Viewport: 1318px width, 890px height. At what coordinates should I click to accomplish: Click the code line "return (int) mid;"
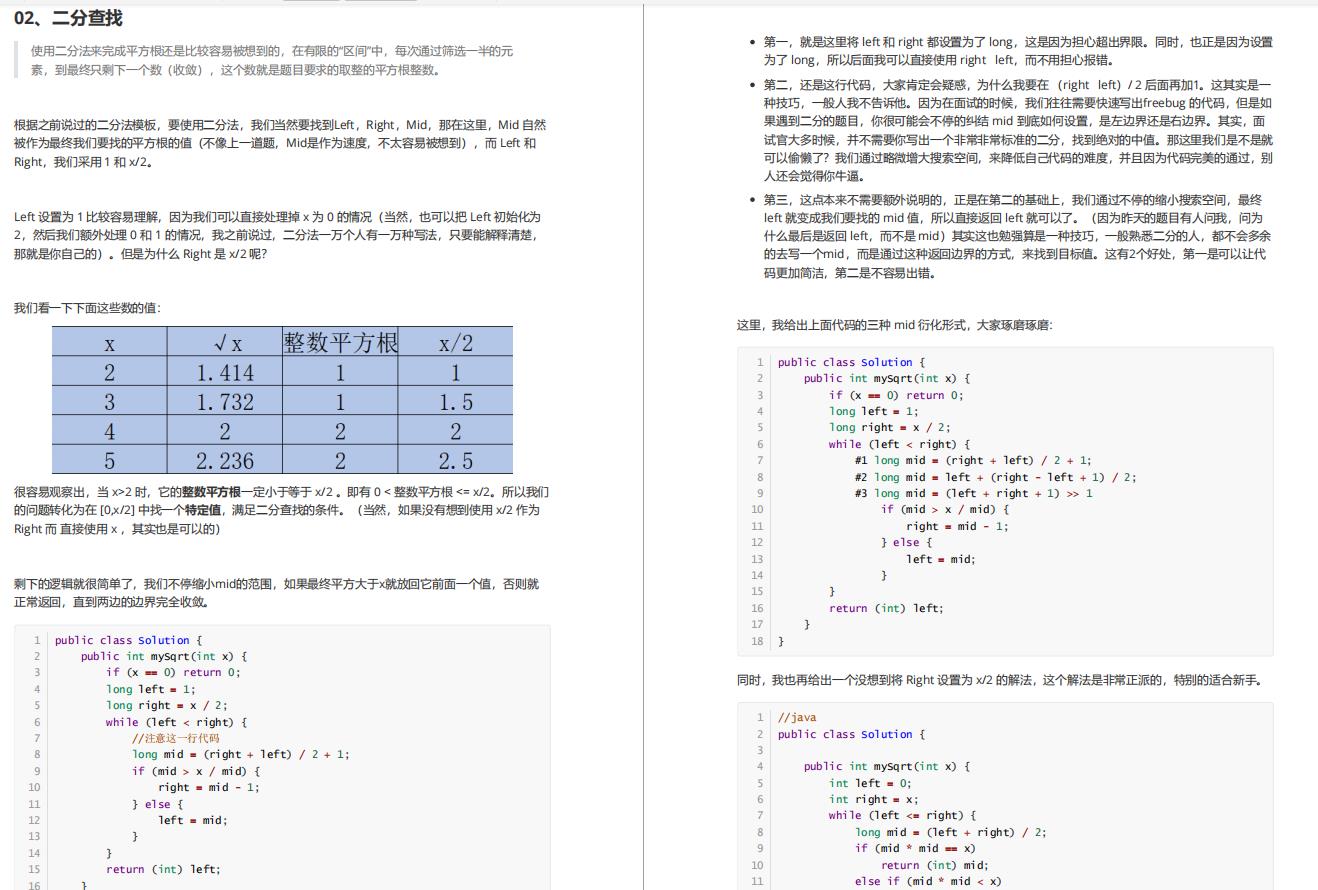pos(934,865)
